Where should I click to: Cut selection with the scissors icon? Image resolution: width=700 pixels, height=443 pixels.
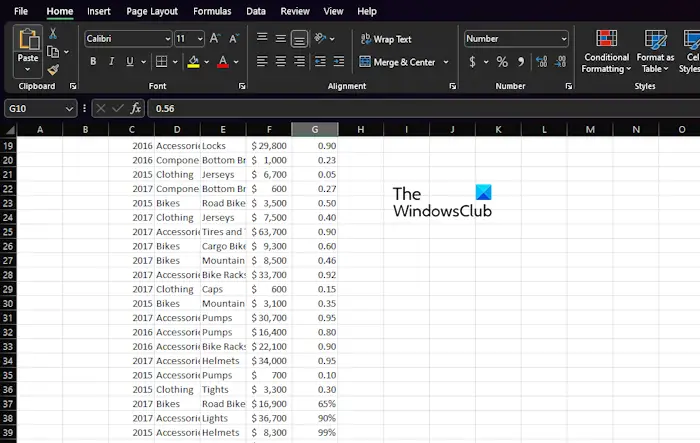pyautogui.click(x=53, y=33)
